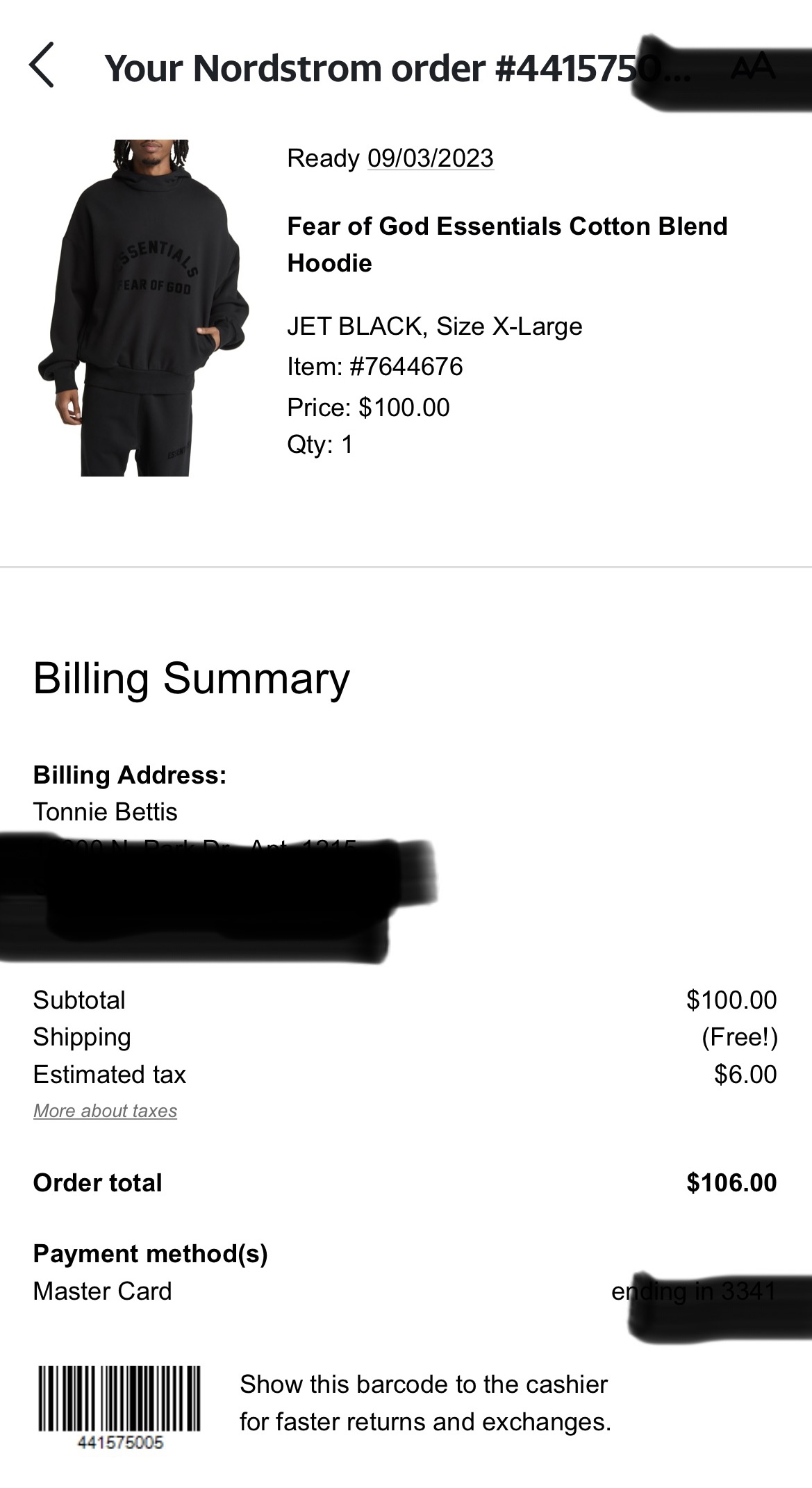Select the Tonnie Bettis billing name
Image resolution: width=812 pixels, height=1488 pixels.
(x=105, y=811)
